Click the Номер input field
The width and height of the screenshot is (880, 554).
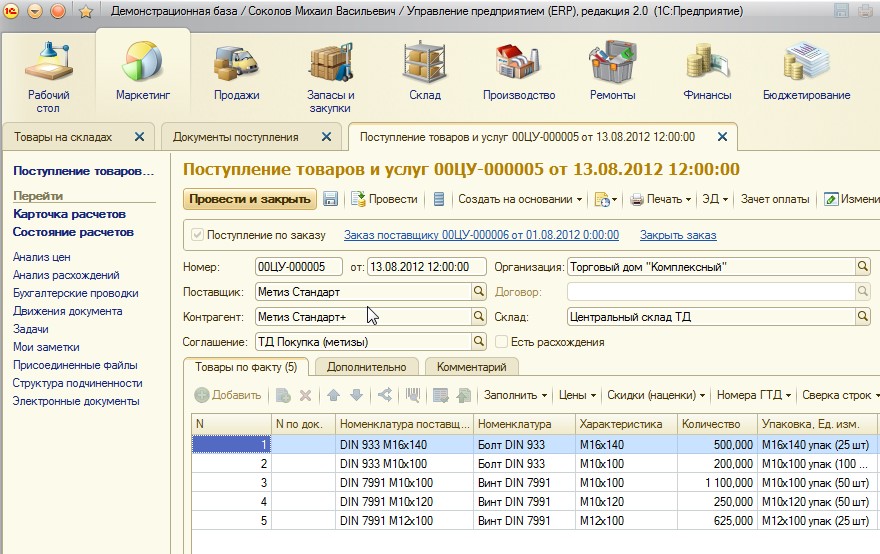[299, 267]
